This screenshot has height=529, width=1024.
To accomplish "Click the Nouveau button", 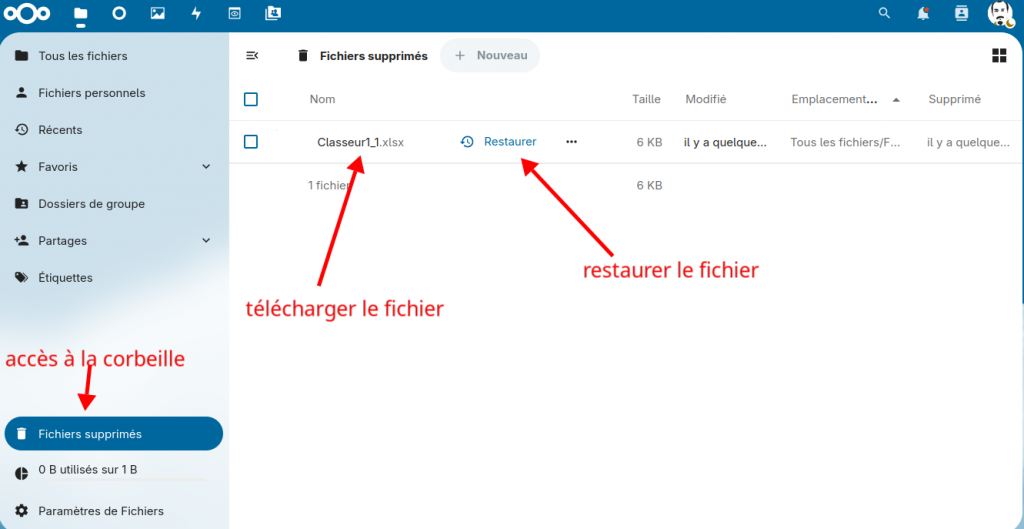I will (490, 56).
